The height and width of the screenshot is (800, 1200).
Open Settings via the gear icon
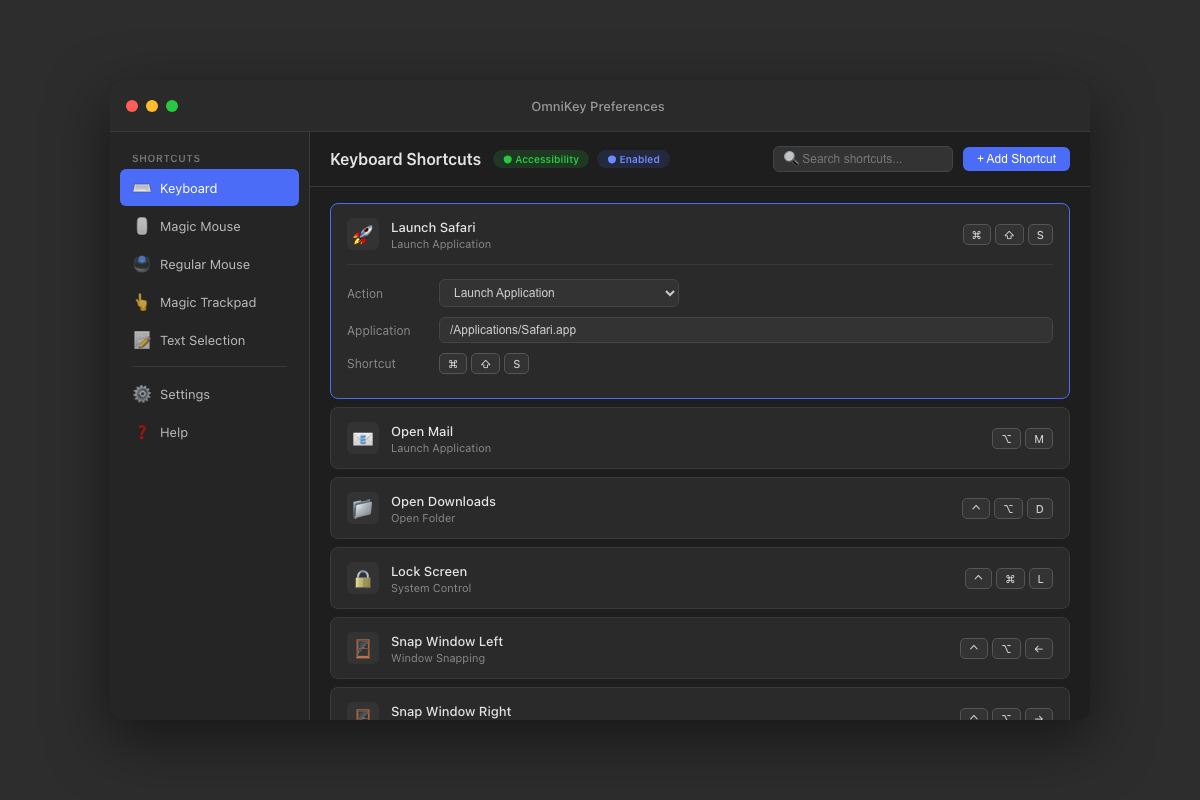coord(141,394)
